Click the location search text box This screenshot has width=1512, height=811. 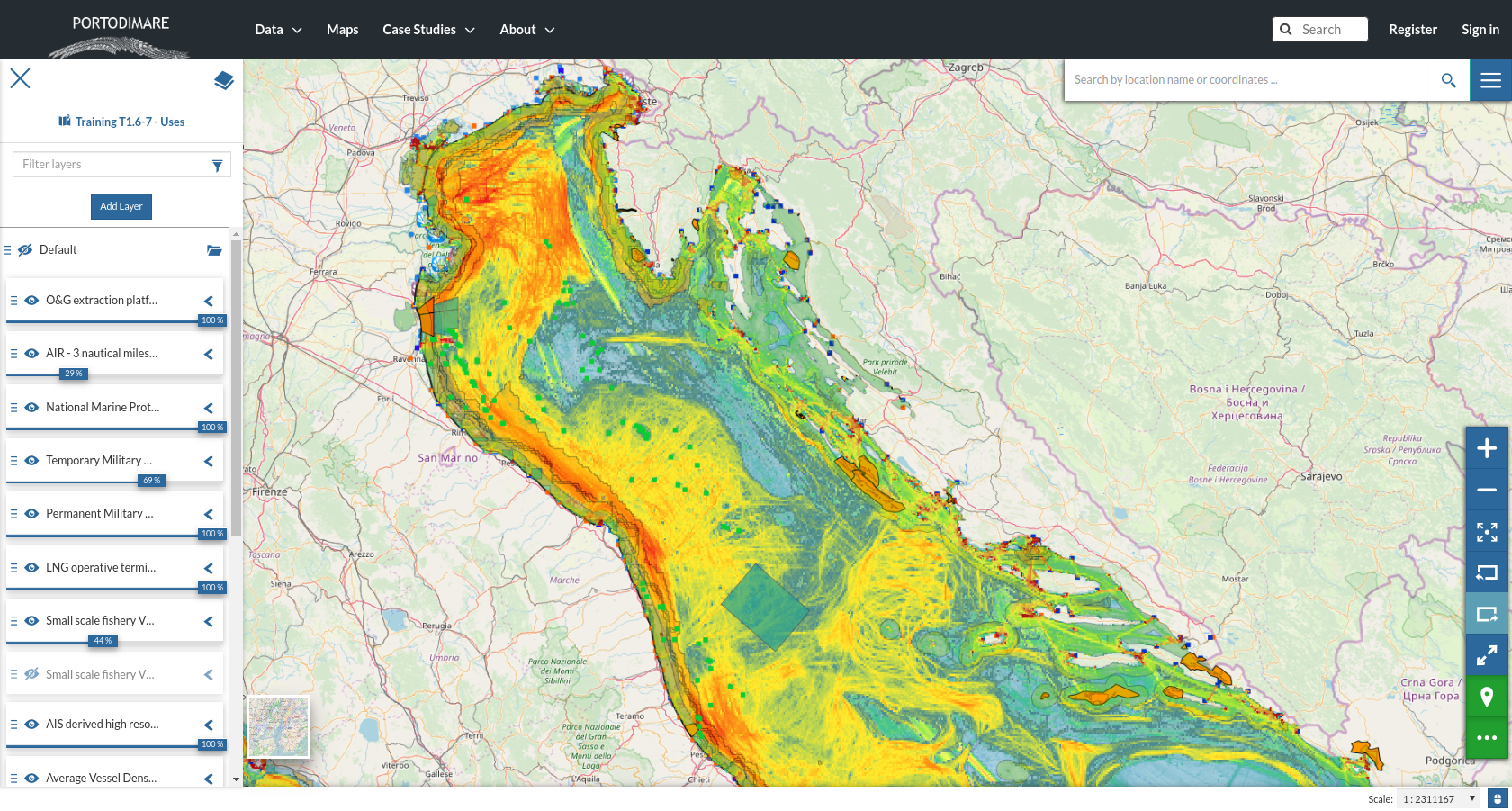1251,80
